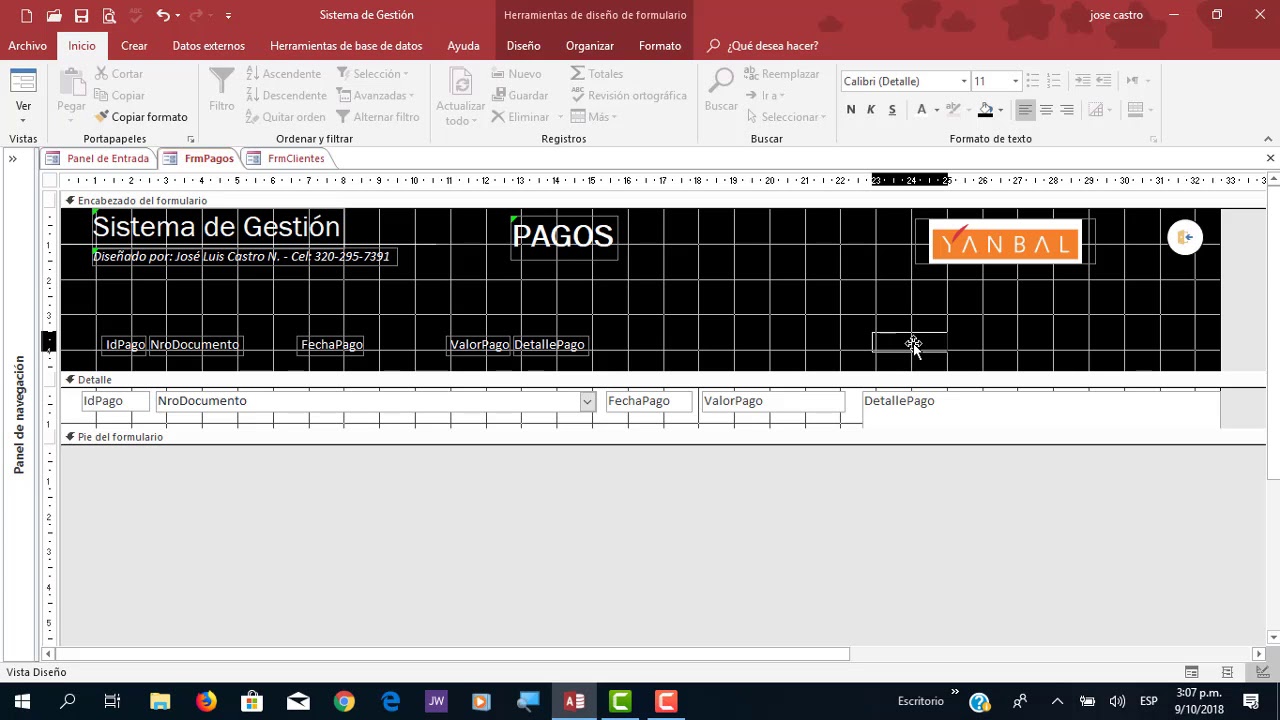The width and height of the screenshot is (1280, 720).
Task: Open print preview from the quick access toolbar
Action: 109,15
